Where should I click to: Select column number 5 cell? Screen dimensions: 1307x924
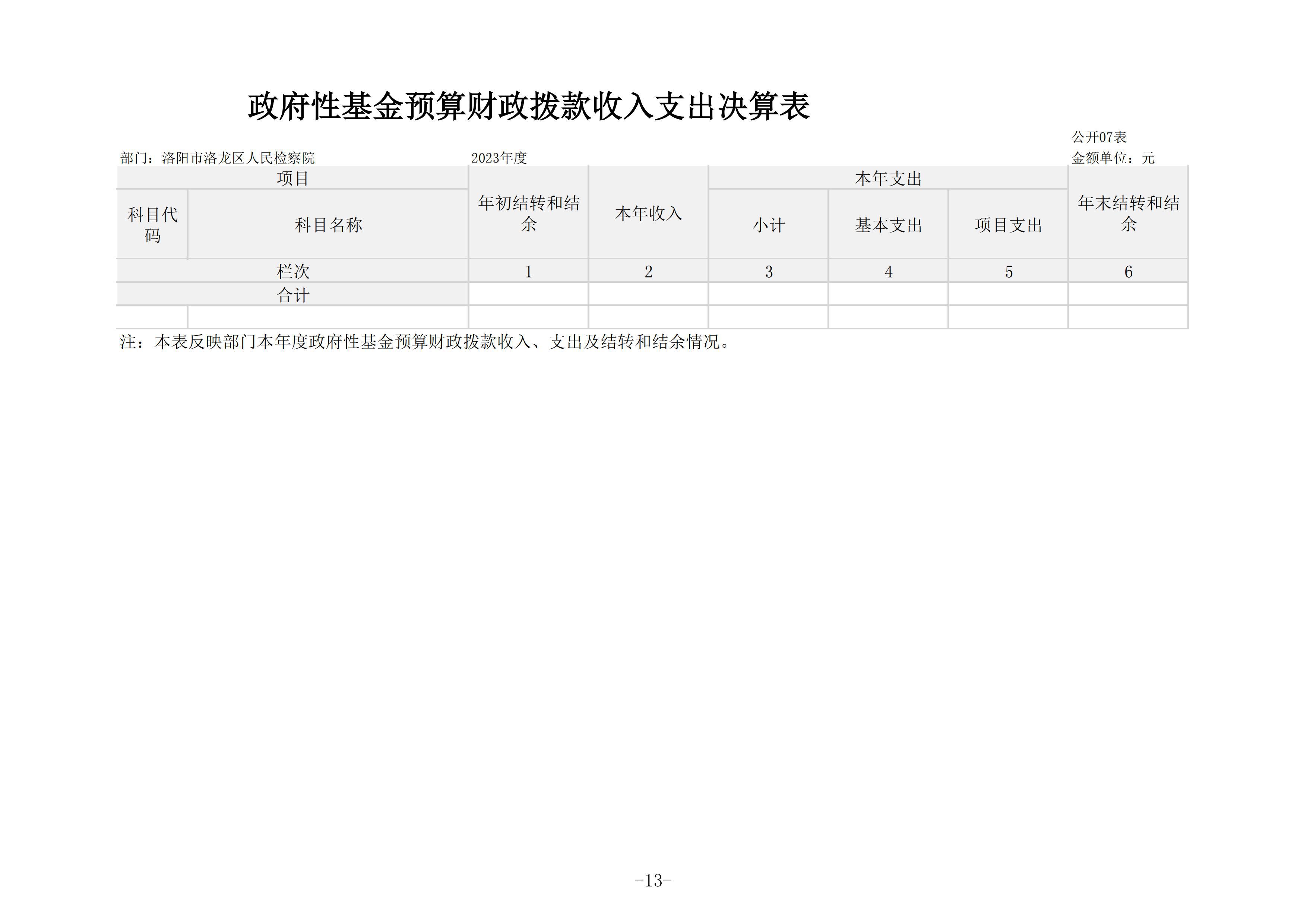point(1009,271)
